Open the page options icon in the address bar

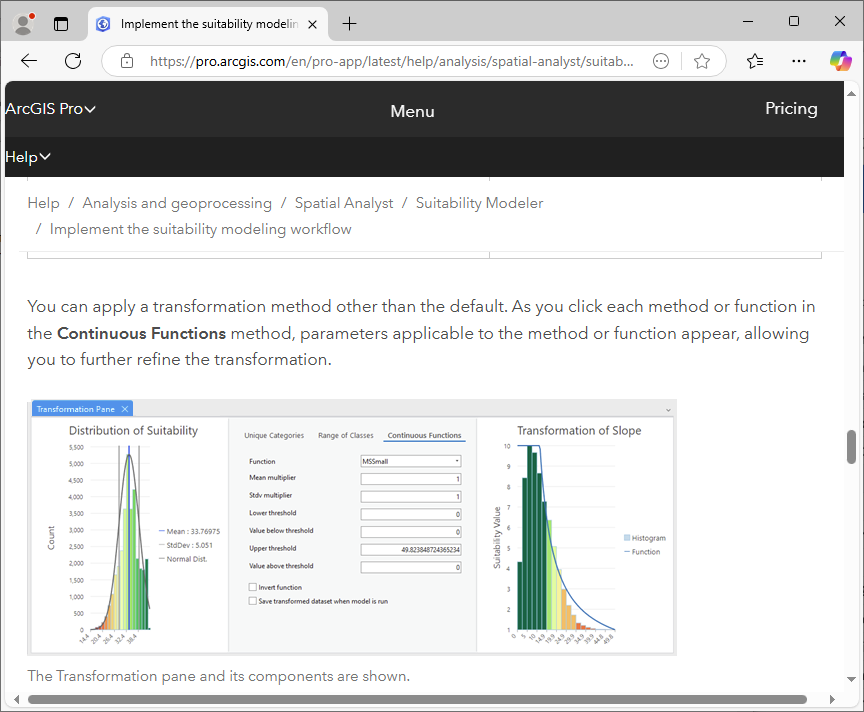661,61
